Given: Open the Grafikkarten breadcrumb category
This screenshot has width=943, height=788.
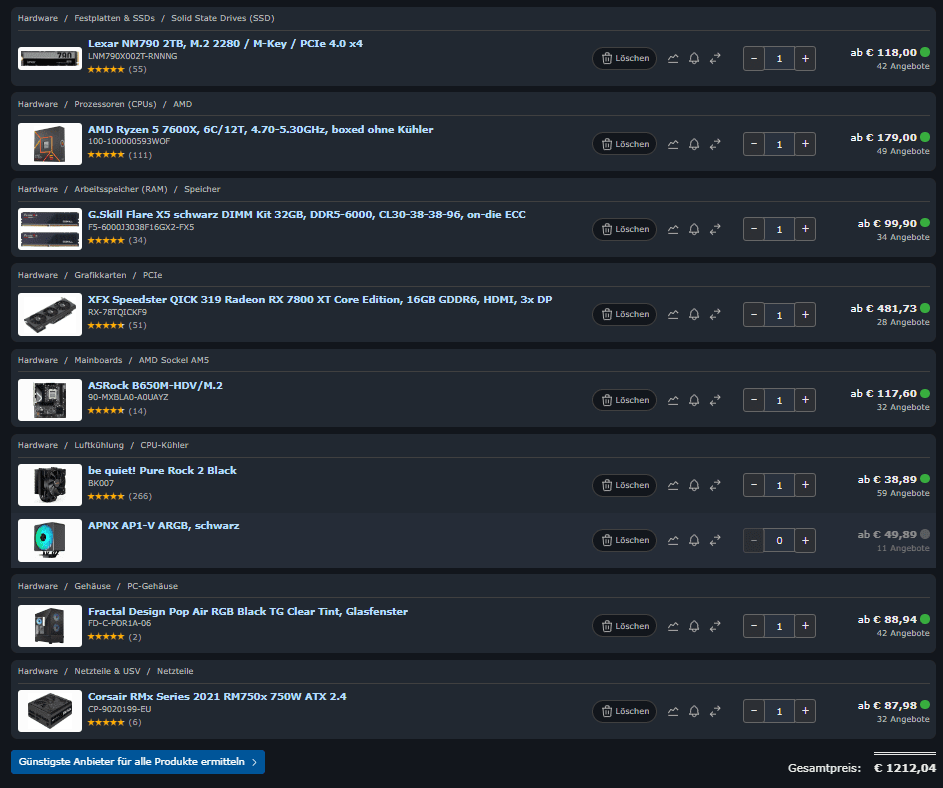Looking at the screenshot, I should coord(100,275).
